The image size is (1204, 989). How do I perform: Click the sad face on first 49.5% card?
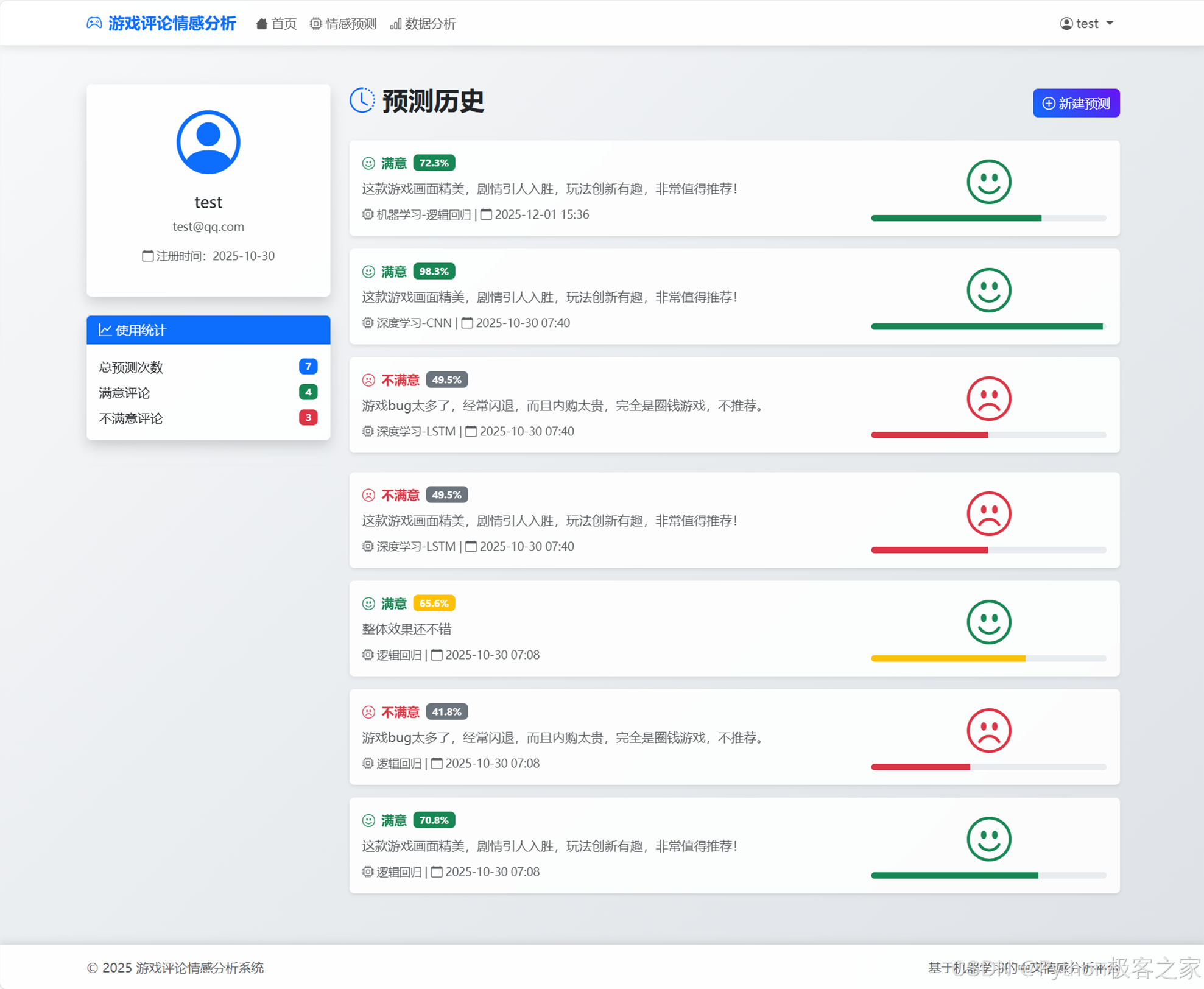tap(988, 398)
